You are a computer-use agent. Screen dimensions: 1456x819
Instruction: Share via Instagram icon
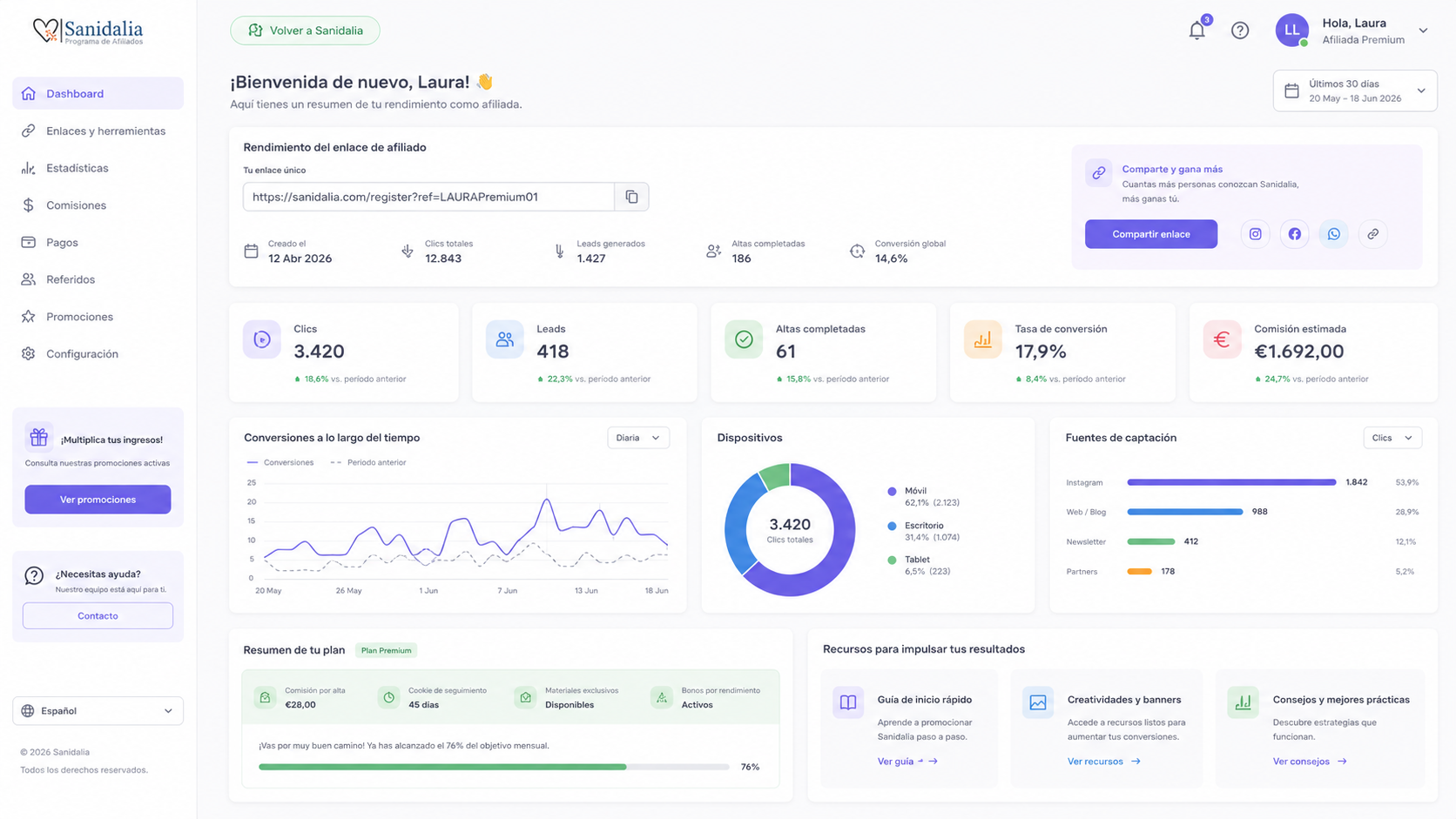tap(1255, 234)
